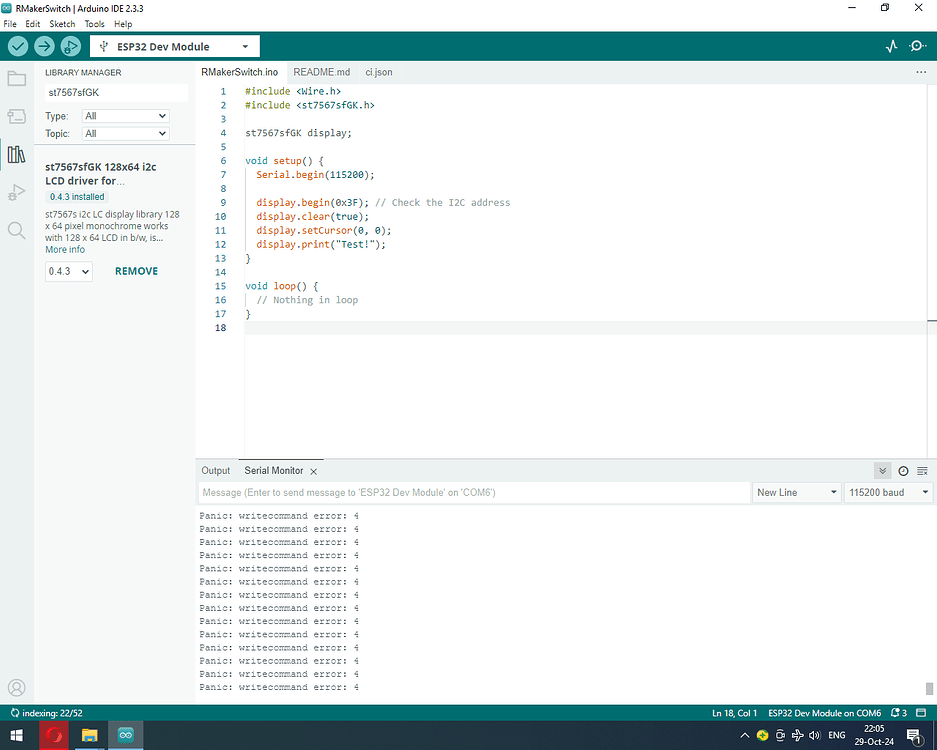Open the Sketchbook folder panel in sidebar
The height and width of the screenshot is (750, 937).
pos(16,79)
